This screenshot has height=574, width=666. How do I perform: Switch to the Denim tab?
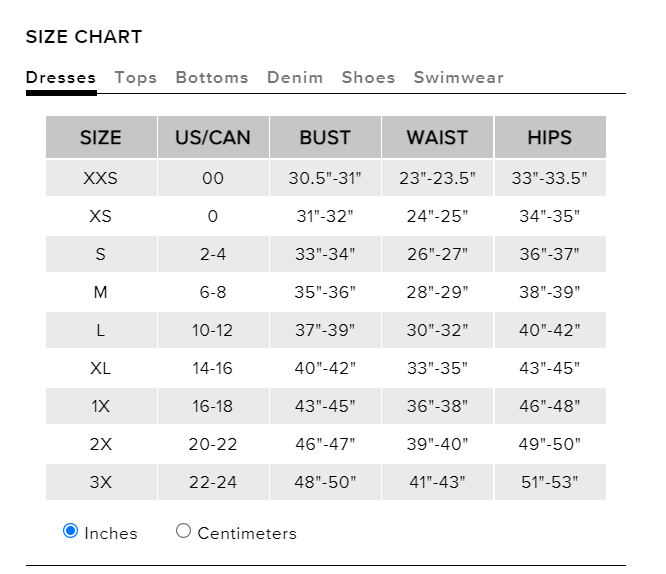[295, 78]
